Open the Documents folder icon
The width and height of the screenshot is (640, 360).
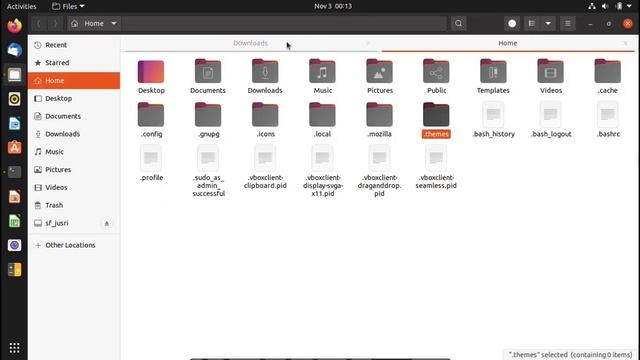pyautogui.click(x=208, y=72)
